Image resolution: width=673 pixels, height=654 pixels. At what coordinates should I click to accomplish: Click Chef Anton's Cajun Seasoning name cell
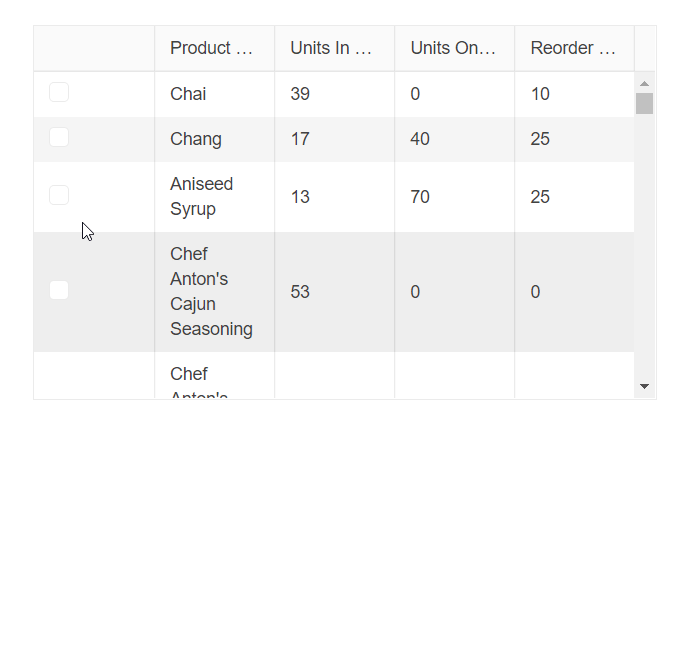[x=211, y=291]
